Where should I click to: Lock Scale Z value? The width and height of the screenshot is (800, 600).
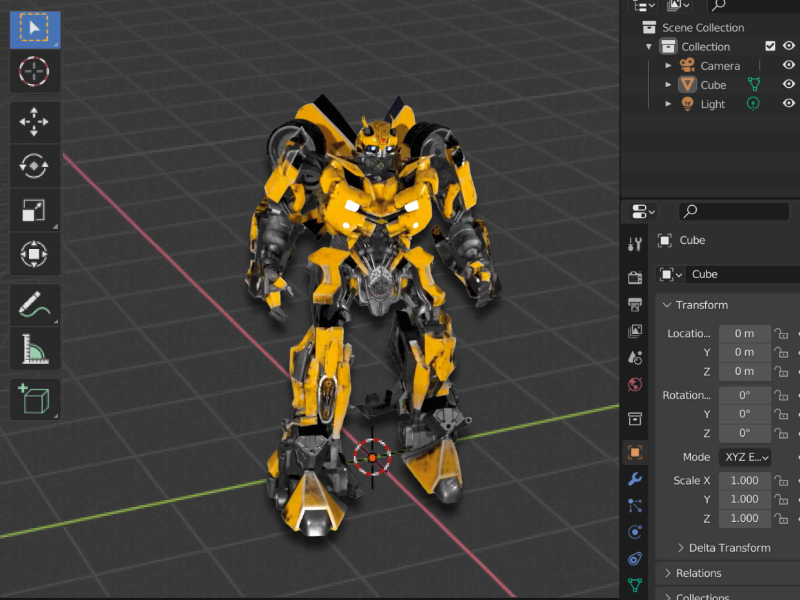click(781, 519)
